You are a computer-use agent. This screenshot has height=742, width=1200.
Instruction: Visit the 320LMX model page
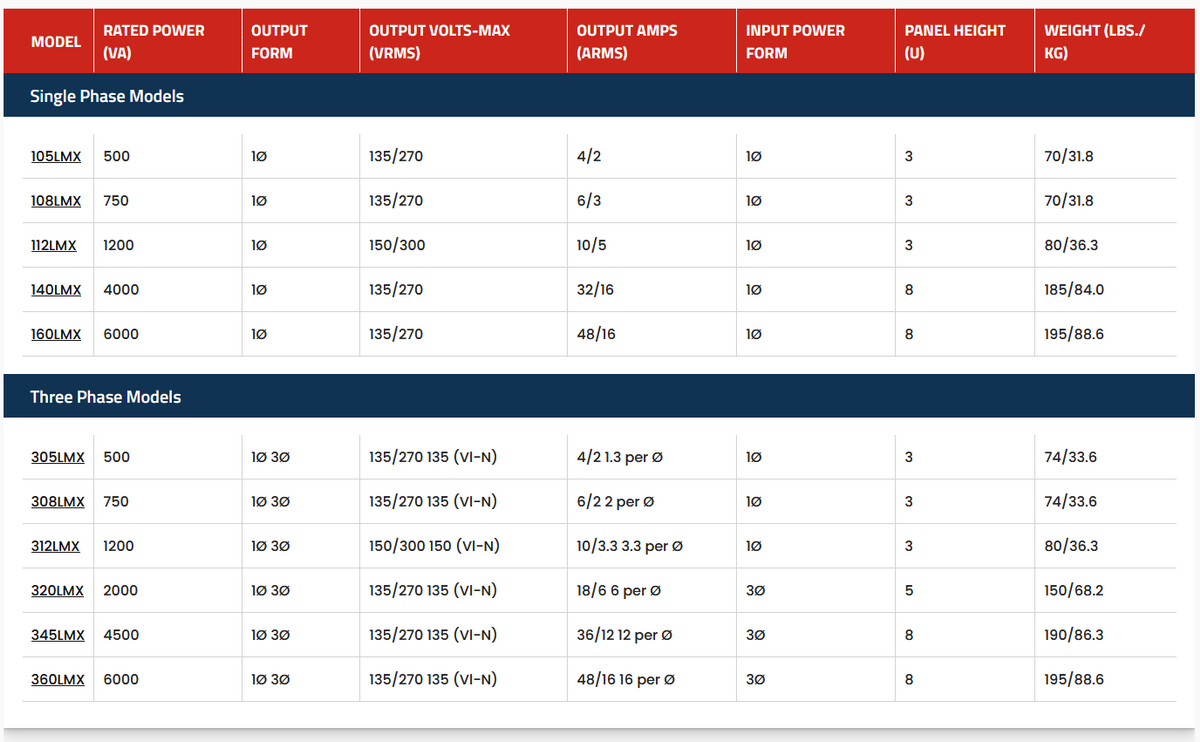pos(57,591)
